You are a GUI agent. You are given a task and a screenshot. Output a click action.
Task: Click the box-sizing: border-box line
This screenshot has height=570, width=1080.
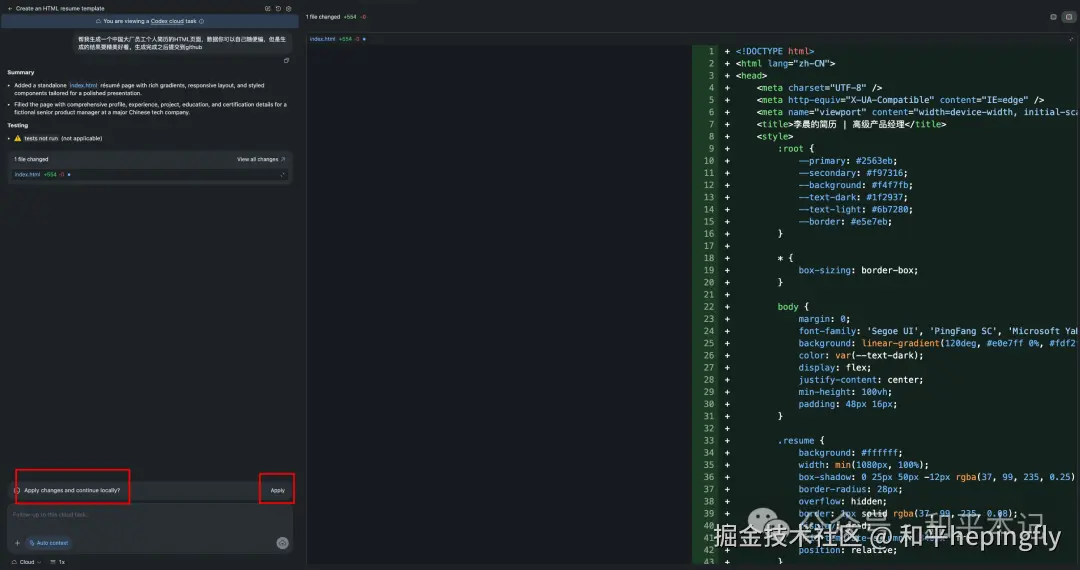click(x=858, y=270)
